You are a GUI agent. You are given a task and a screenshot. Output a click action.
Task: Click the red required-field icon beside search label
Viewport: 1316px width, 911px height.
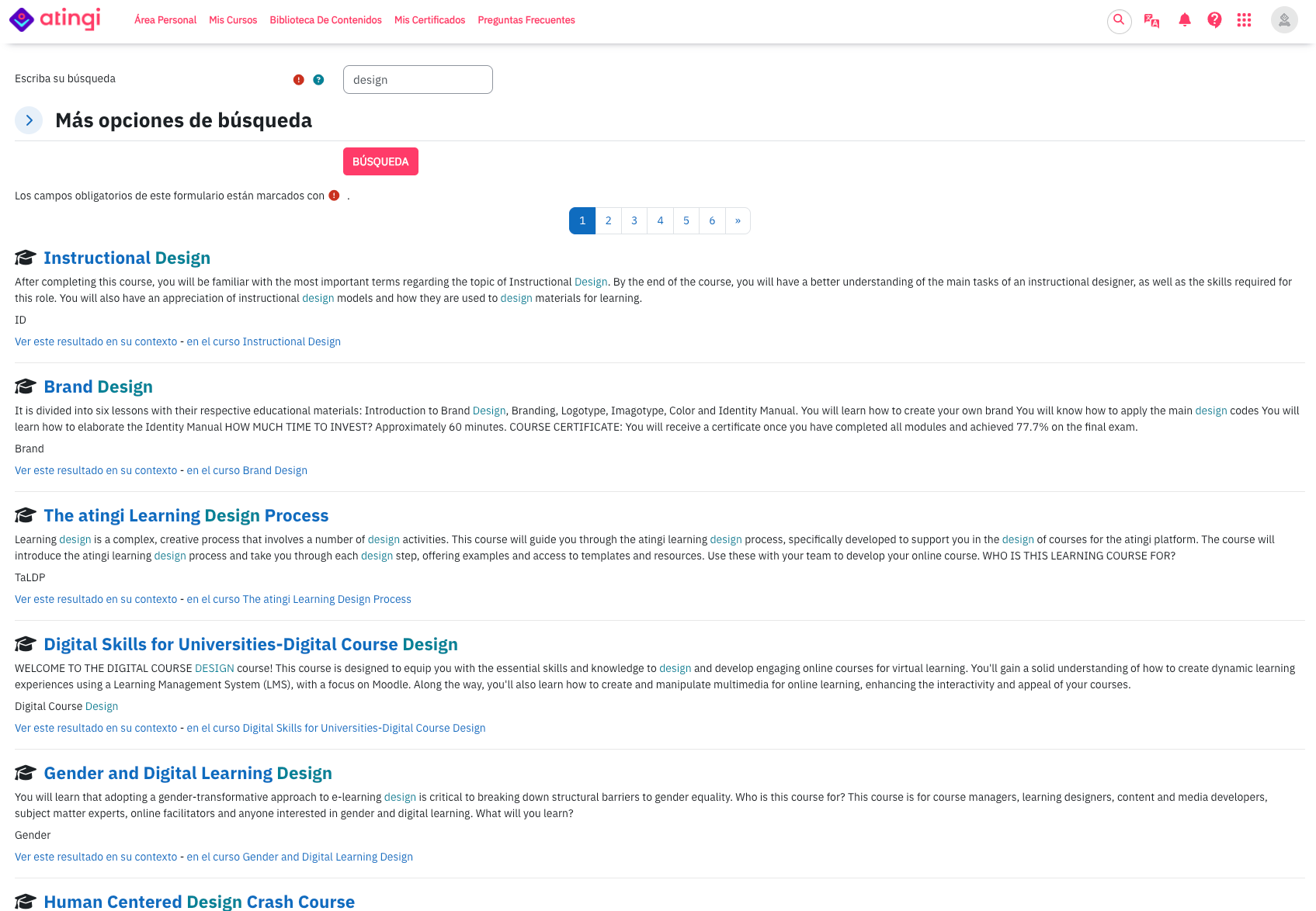point(298,80)
